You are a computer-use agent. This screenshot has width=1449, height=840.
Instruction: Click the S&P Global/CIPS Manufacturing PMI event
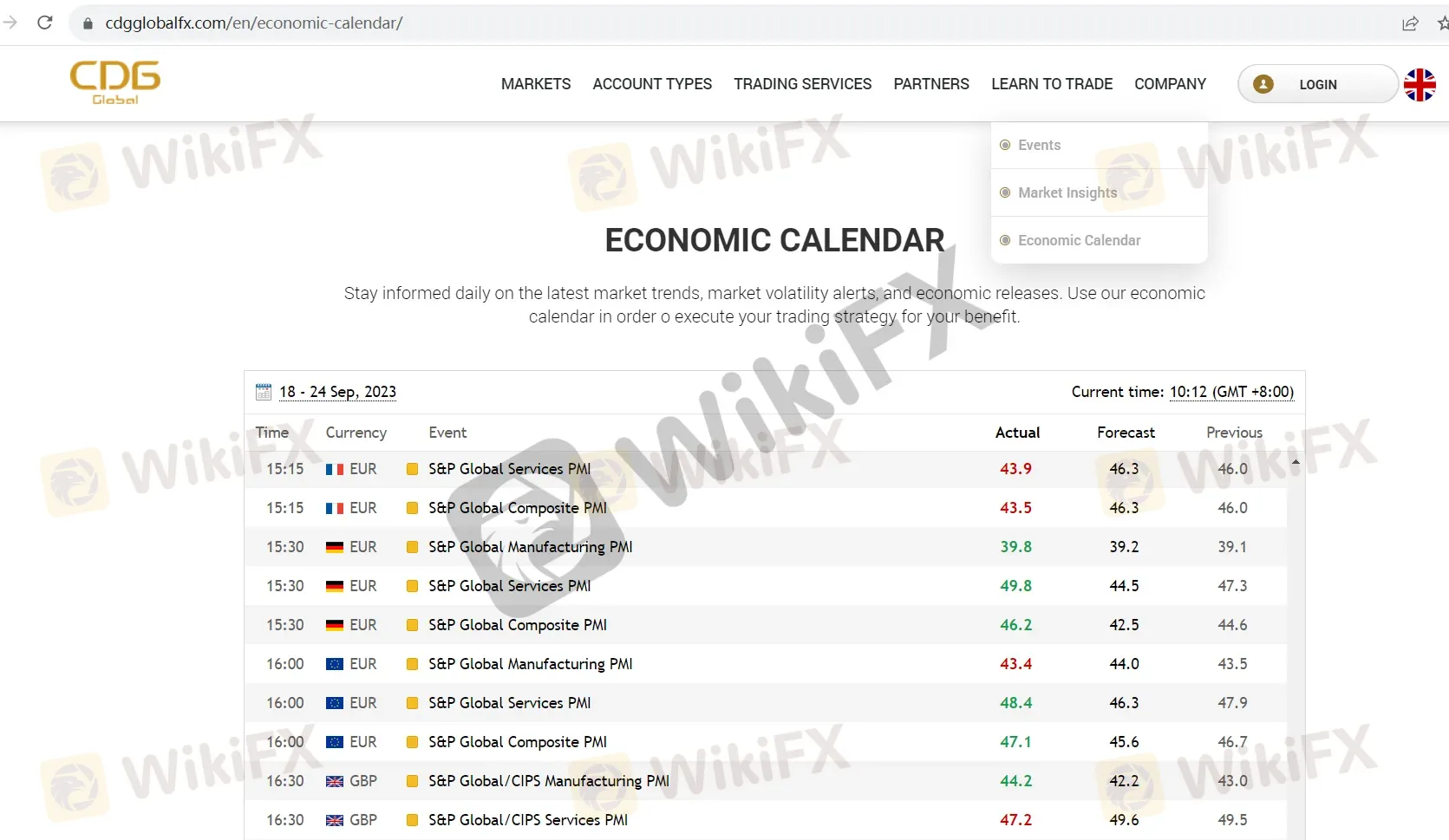[x=549, y=781]
